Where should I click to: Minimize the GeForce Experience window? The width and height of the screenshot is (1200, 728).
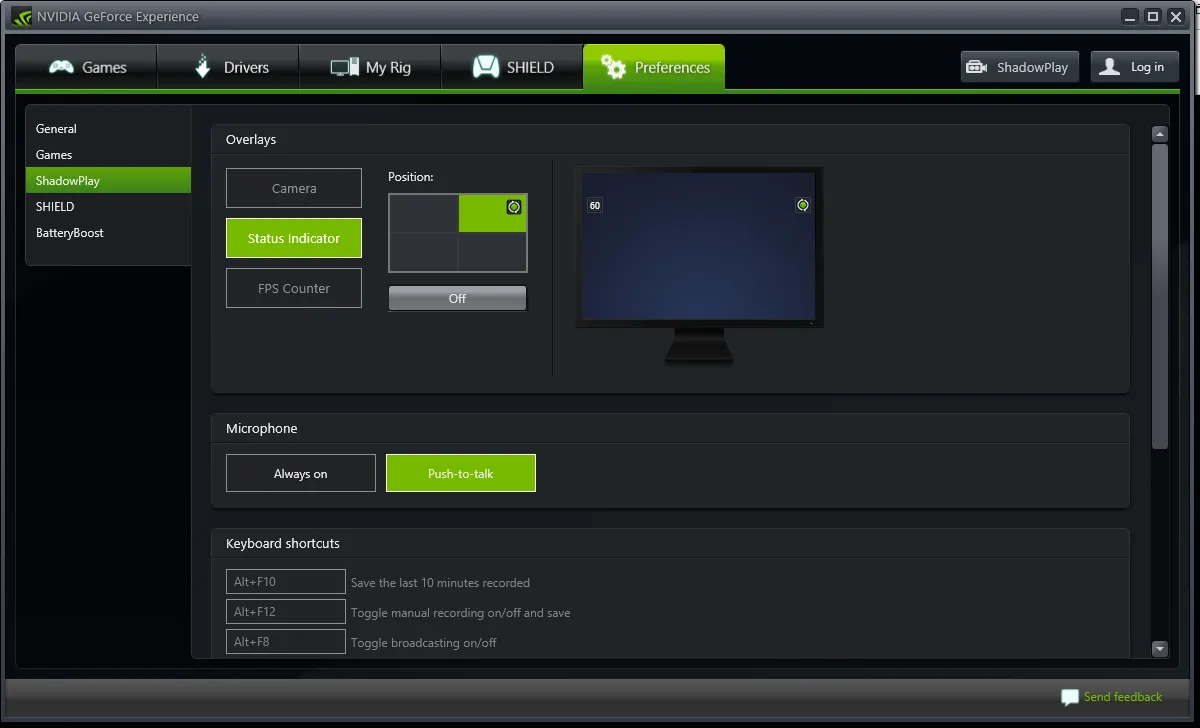pos(1130,16)
